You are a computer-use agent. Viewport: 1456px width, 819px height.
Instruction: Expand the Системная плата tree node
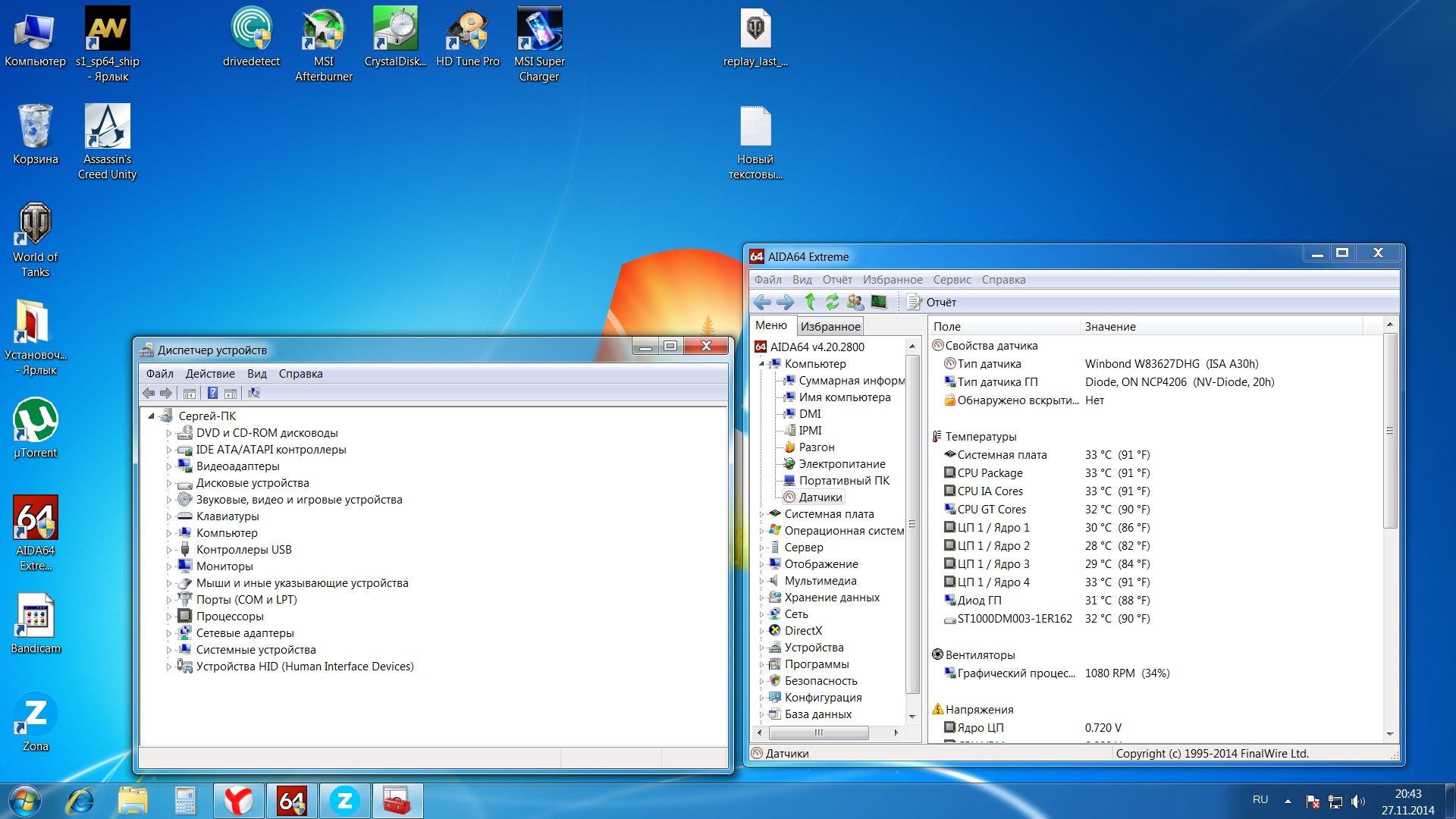(761, 514)
